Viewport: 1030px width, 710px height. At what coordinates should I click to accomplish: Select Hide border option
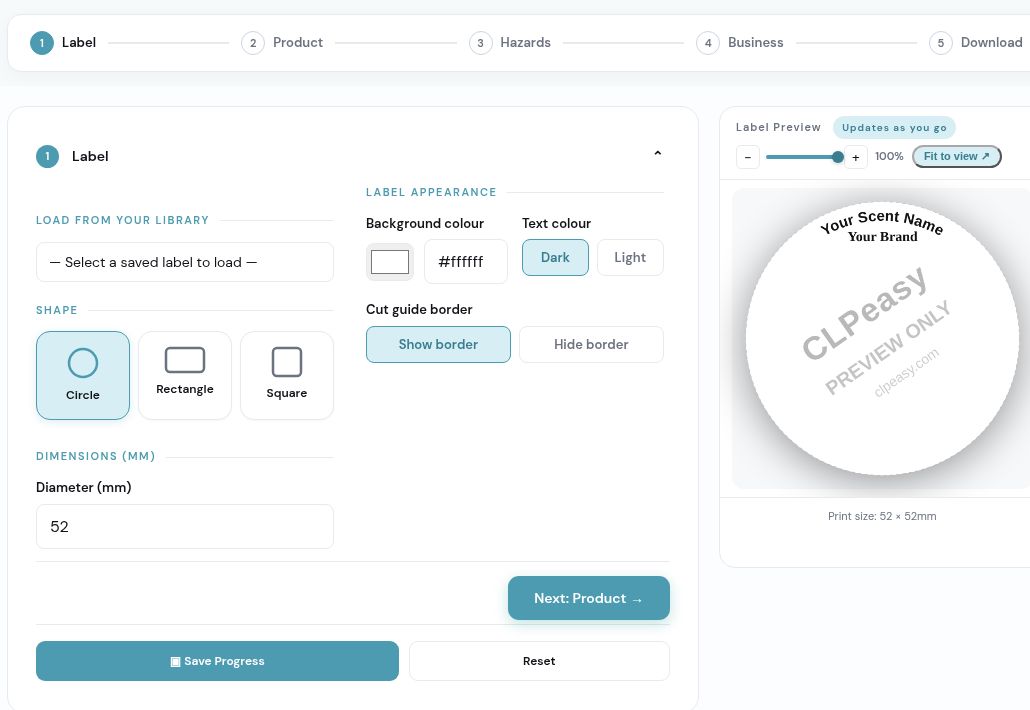point(591,344)
